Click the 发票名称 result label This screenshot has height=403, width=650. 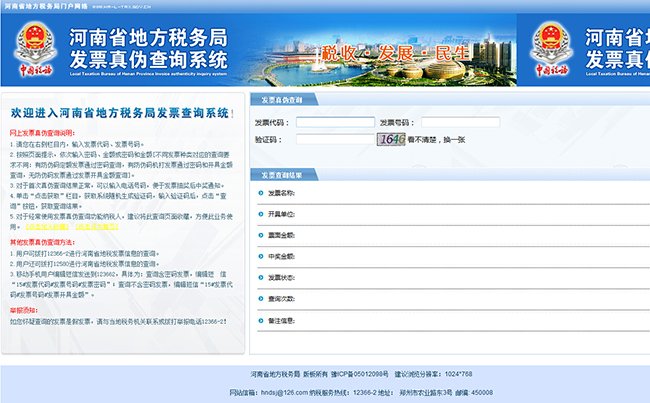click(x=281, y=193)
